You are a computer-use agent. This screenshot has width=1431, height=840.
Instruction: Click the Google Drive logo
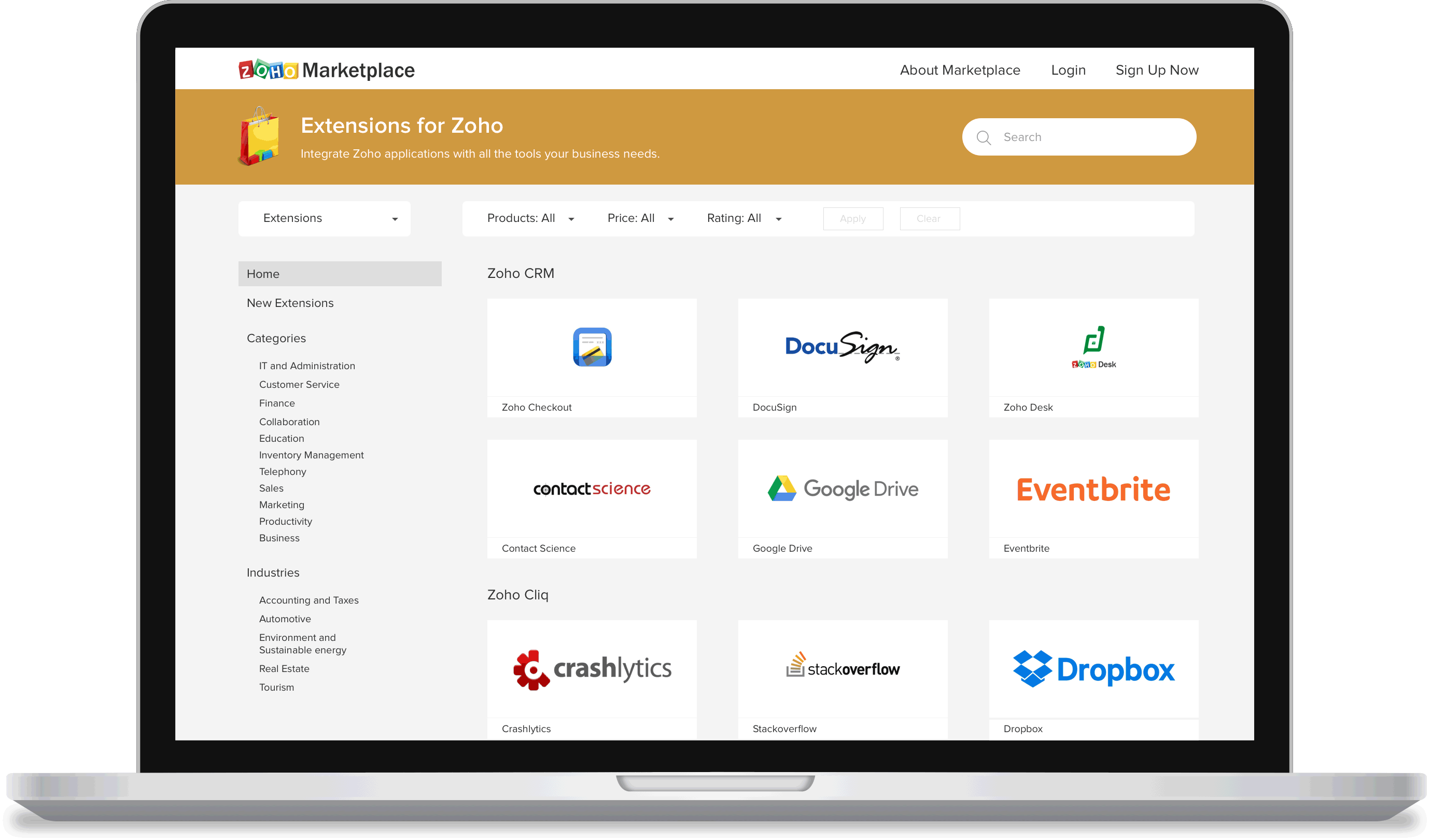tap(842, 488)
